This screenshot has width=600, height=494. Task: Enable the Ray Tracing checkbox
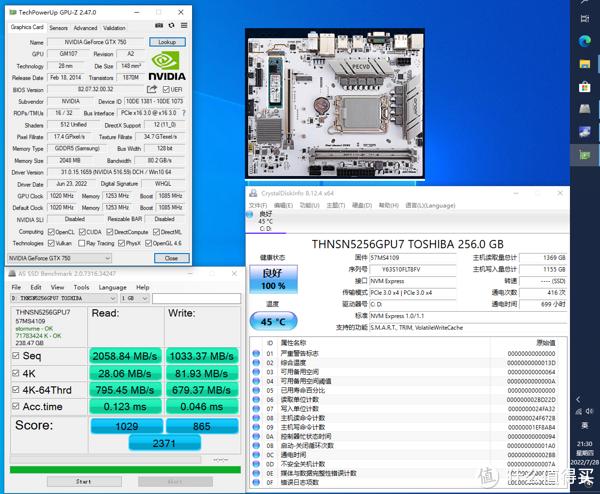pos(82,243)
